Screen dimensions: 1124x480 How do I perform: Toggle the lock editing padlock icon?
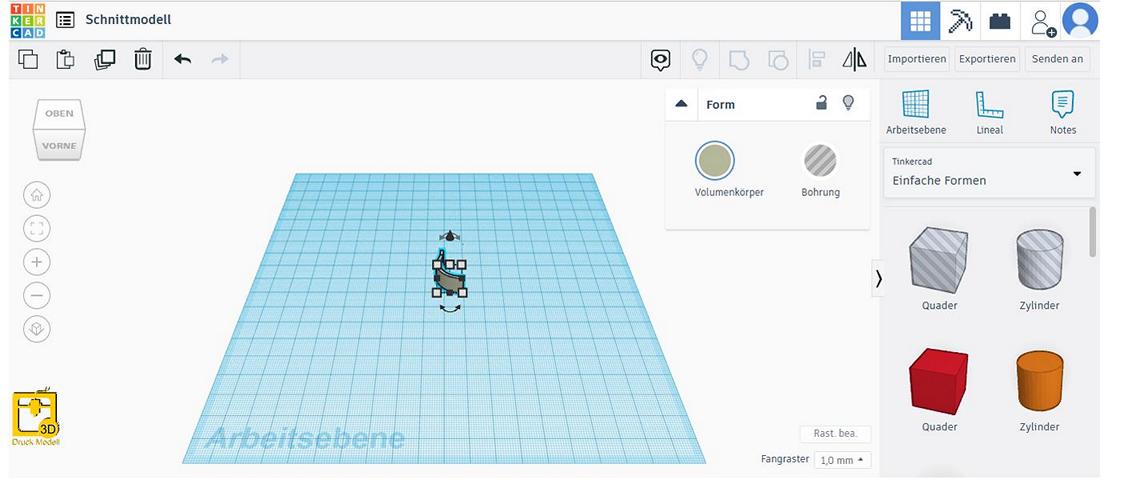821,103
